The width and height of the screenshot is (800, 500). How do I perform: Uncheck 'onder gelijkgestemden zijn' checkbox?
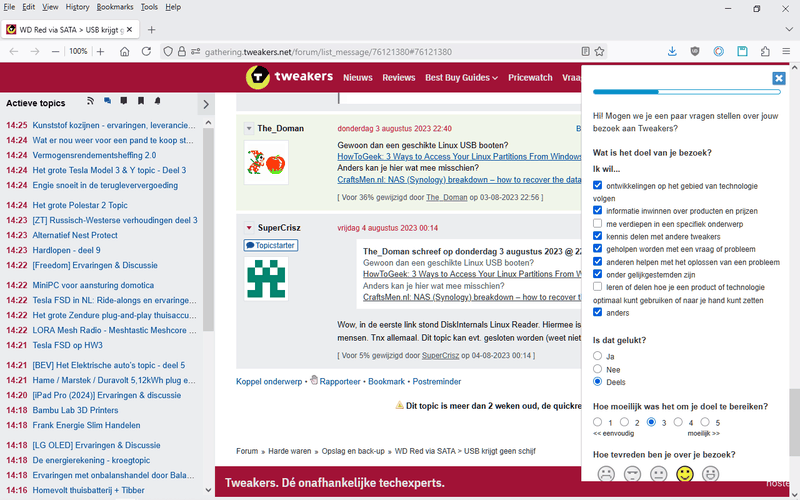(x=597, y=274)
